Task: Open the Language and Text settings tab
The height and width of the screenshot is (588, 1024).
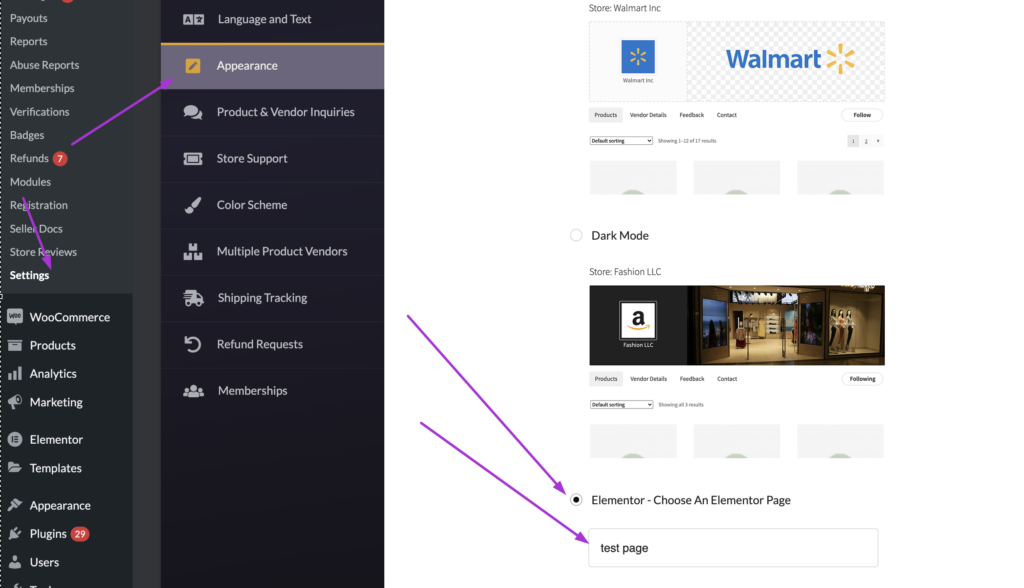Action: pos(272,20)
